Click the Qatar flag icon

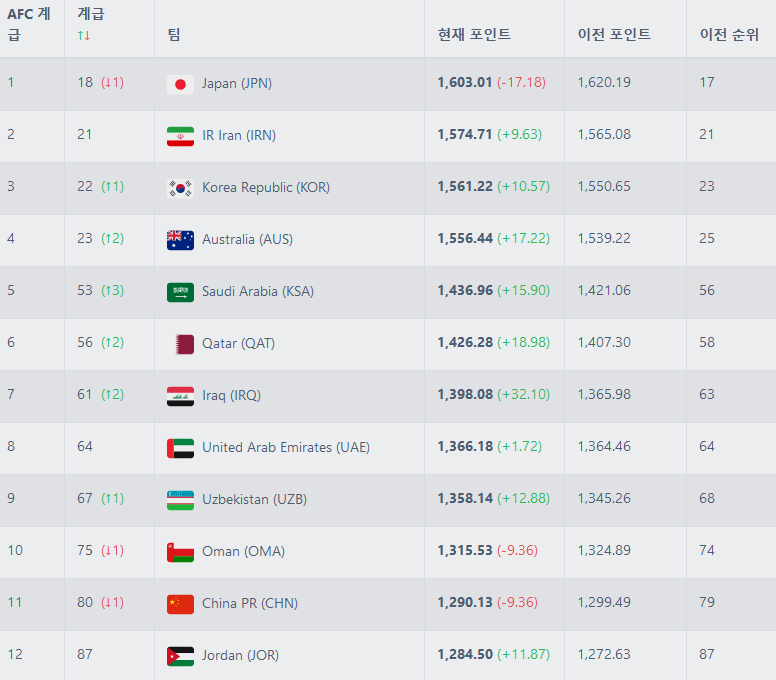tap(180, 344)
